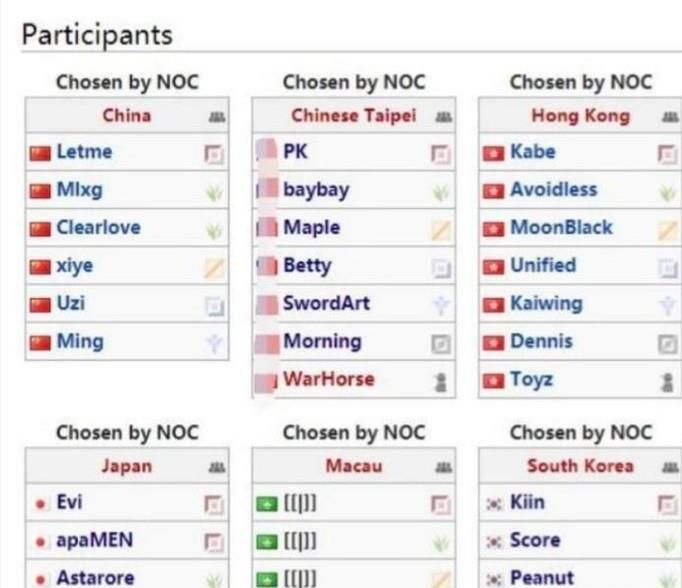682x588 pixels.
Task: Click the bot lane icon next to Uzi
Action: click(x=213, y=305)
